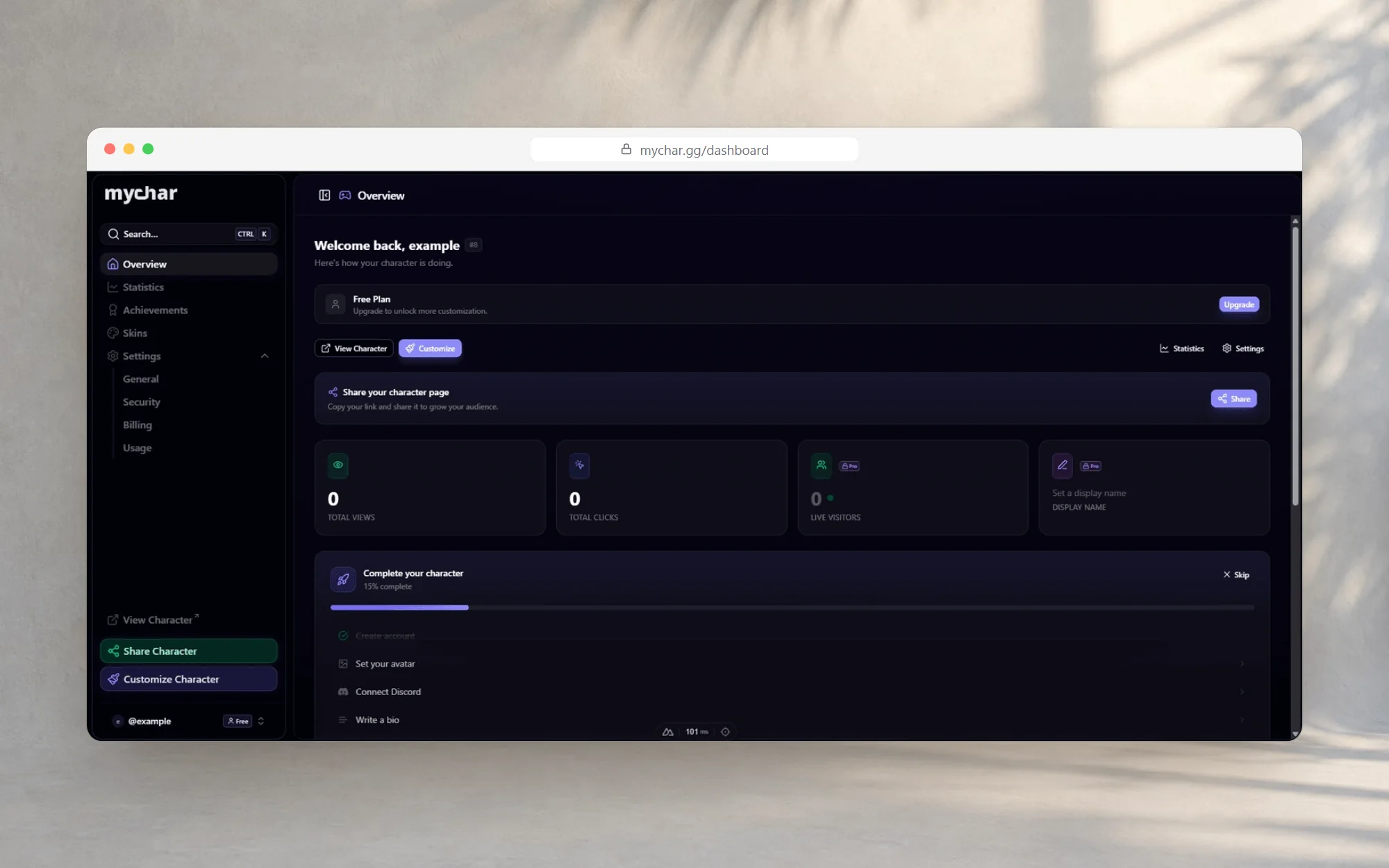Click the green Share Character sidebar button

pos(189,651)
